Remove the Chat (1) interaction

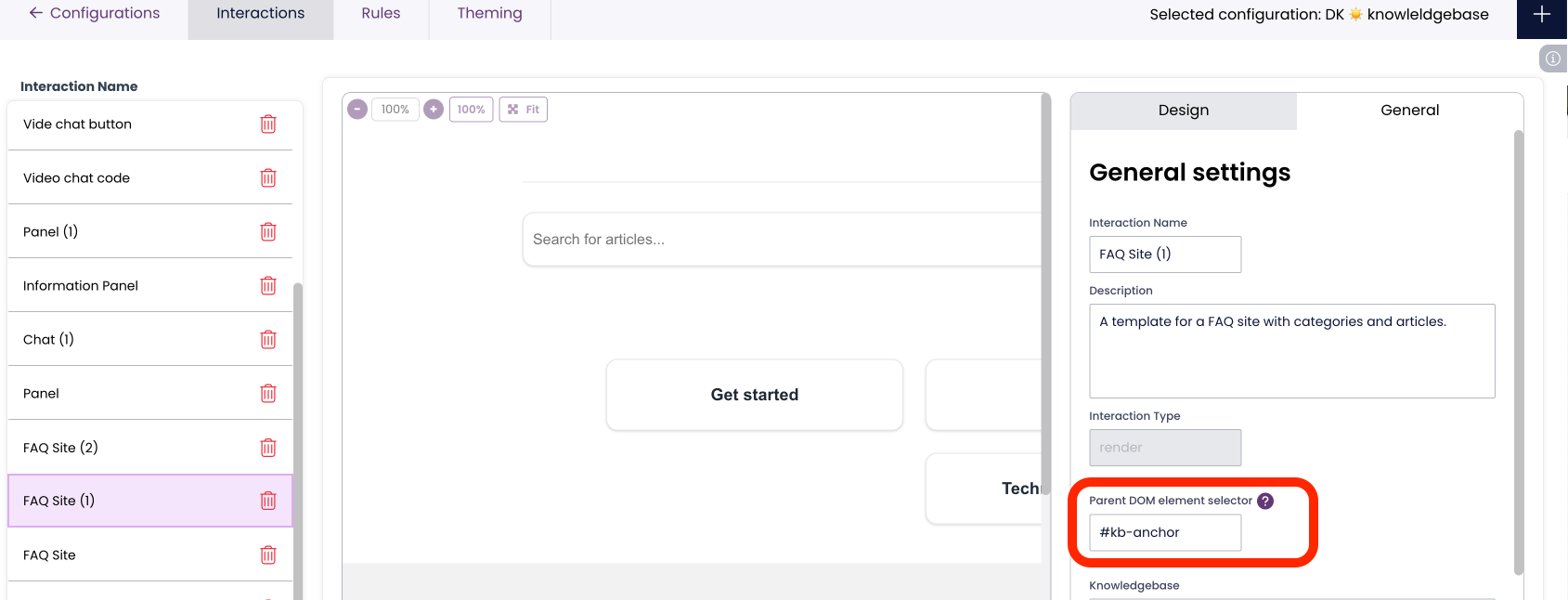point(268,340)
